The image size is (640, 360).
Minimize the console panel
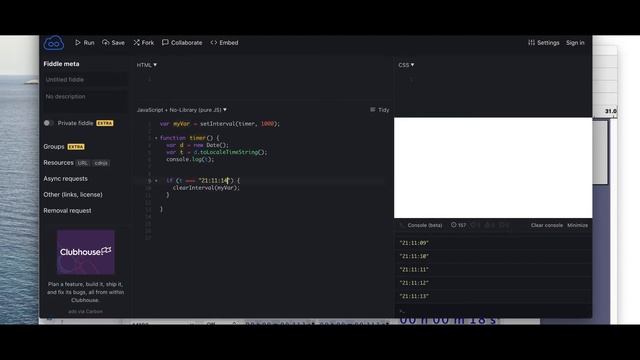(578, 225)
